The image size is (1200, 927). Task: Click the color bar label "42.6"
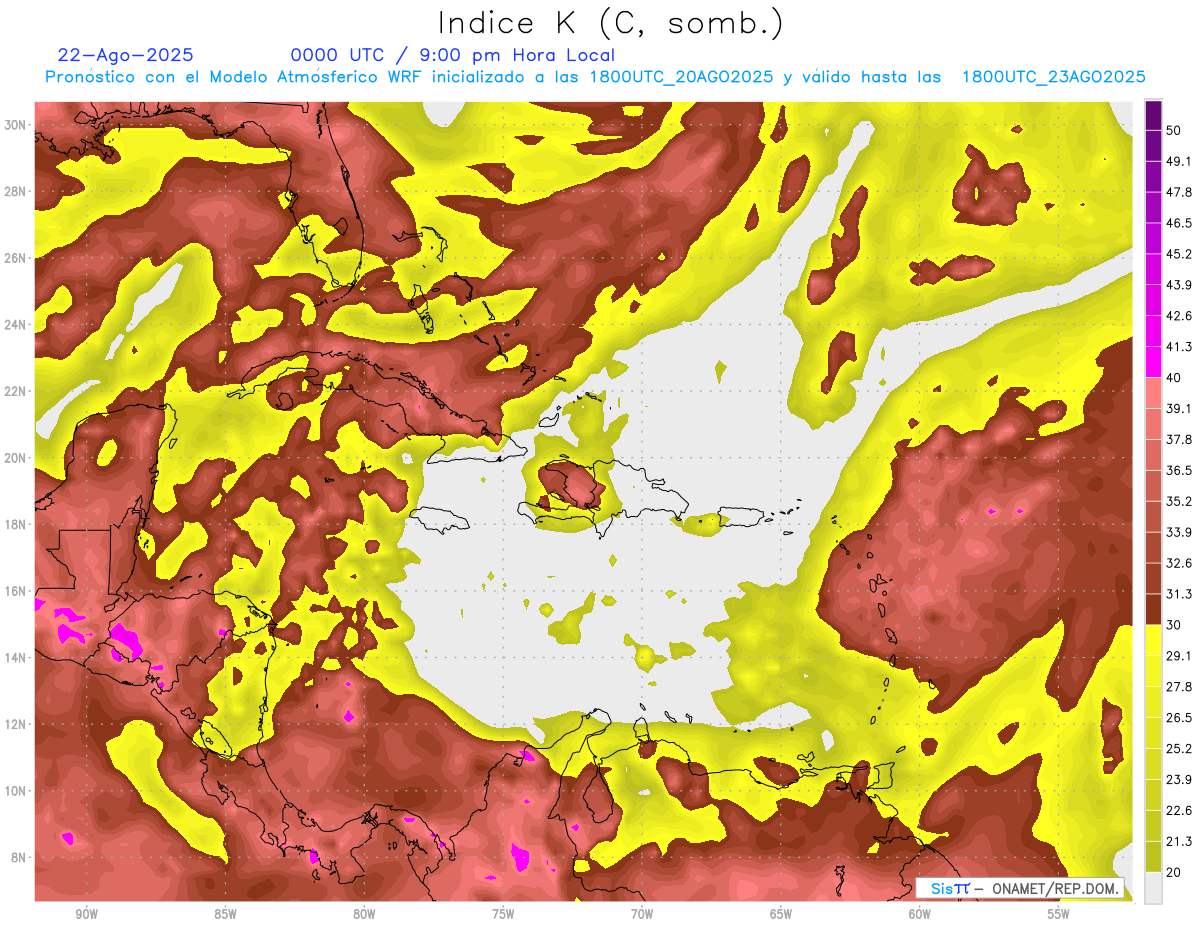1179,316
